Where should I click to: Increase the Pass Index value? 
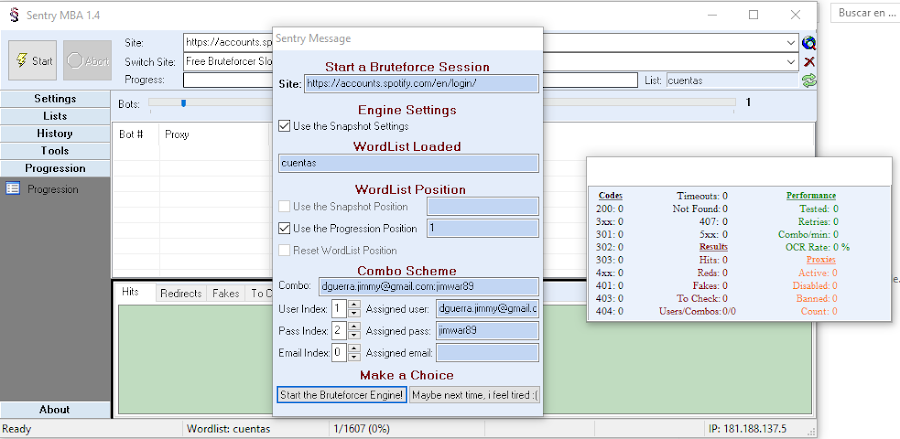(354, 327)
